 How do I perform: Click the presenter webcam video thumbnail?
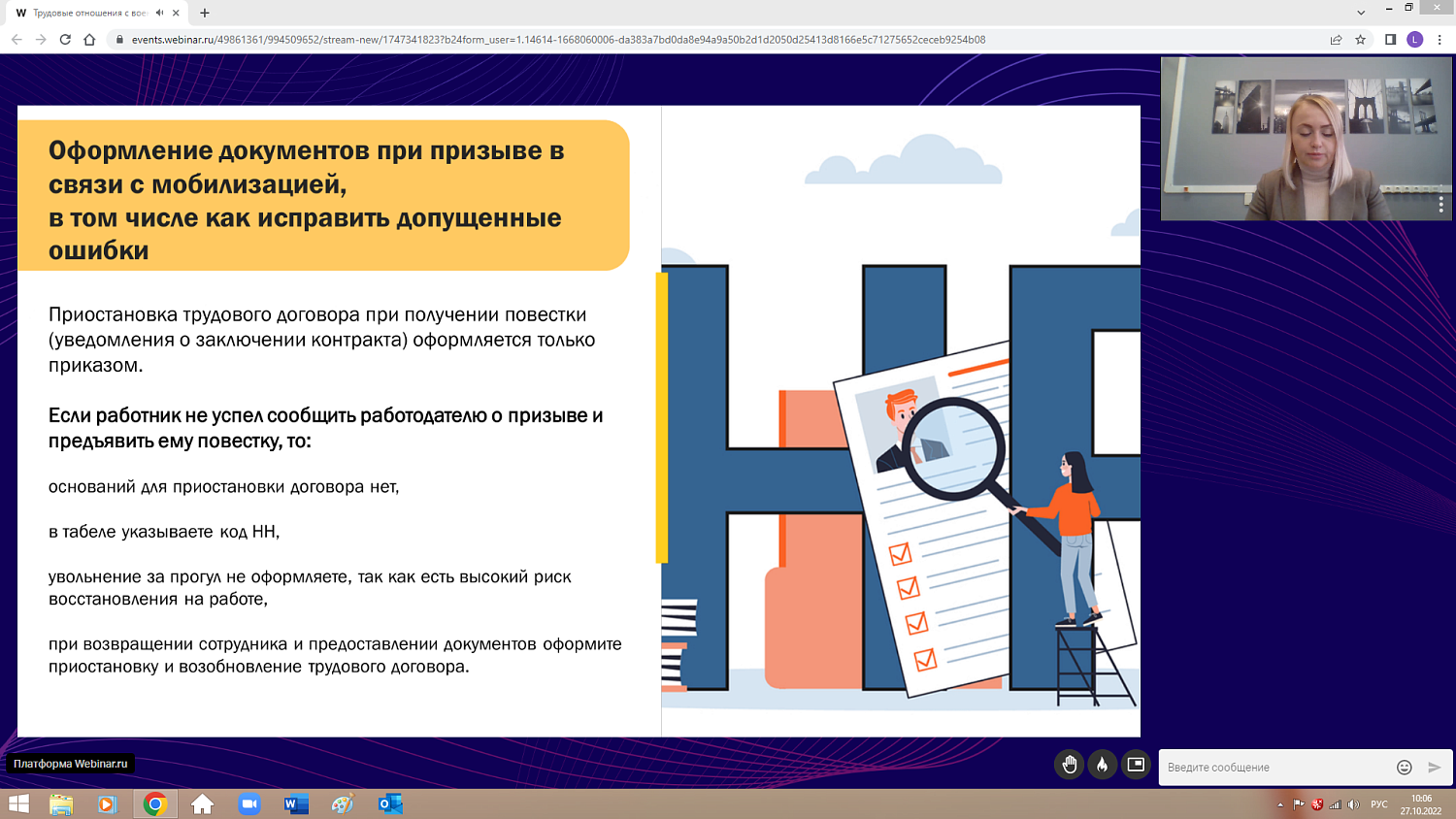(x=1307, y=139)
